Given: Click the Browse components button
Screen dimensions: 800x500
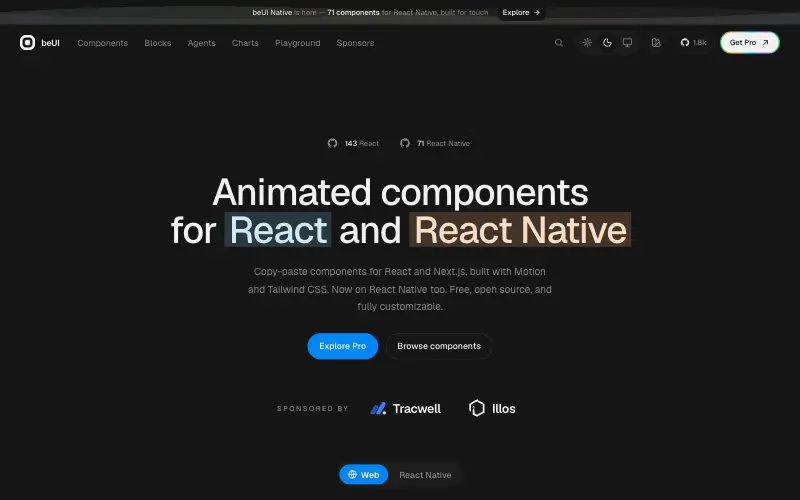Looking at the screenshot, I should tap(439, 346).
